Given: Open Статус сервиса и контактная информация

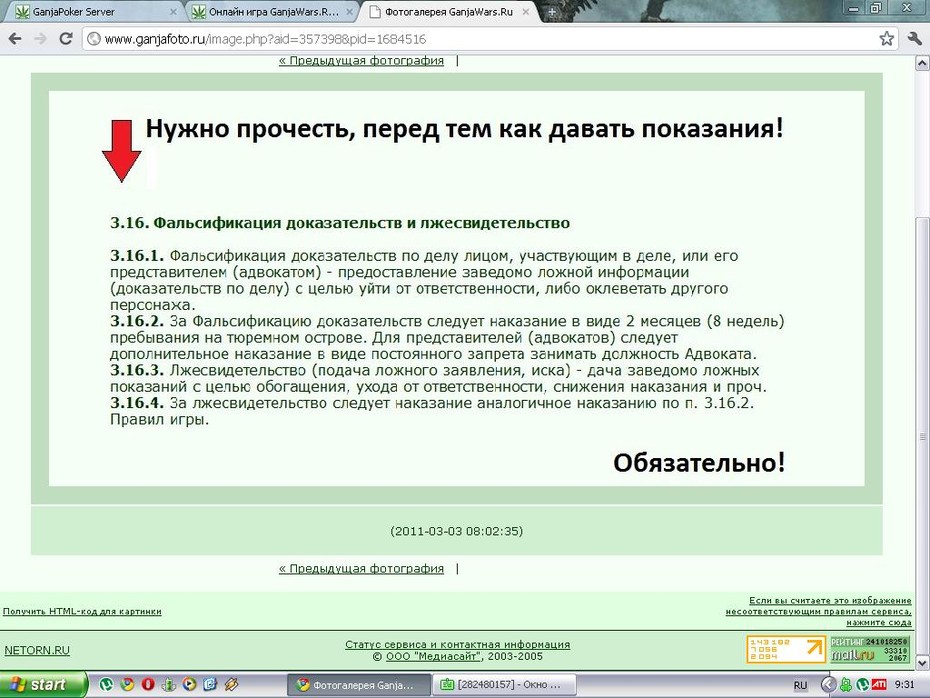Looking at the screenshot, I should pyautogui.click(x=457, y=645).
